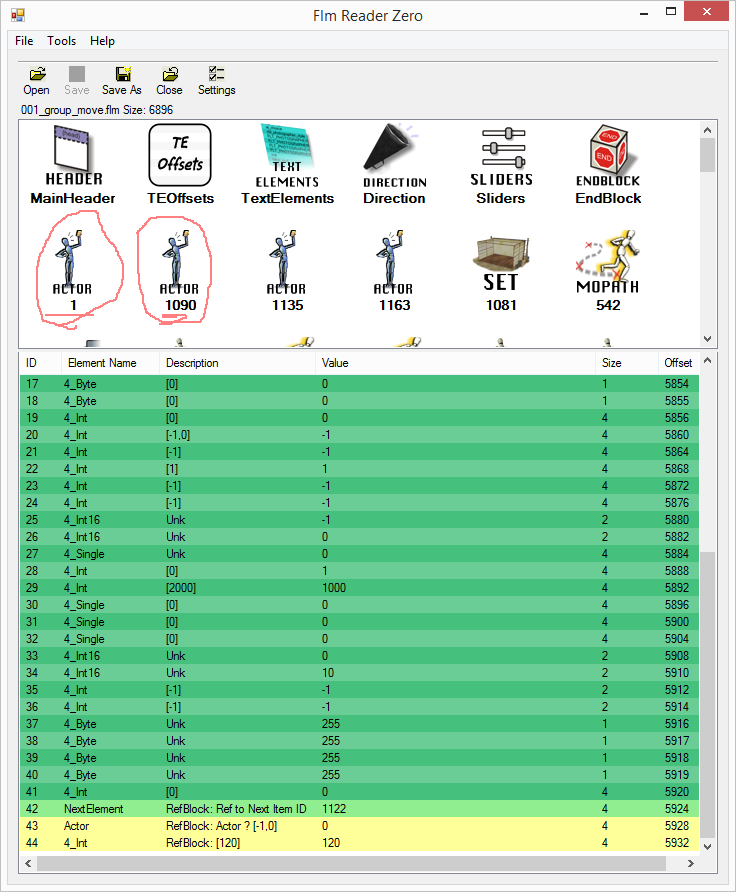The image size is (736, 892).
Task: Select the EndBlock icon
Action: tap(608, 165)
